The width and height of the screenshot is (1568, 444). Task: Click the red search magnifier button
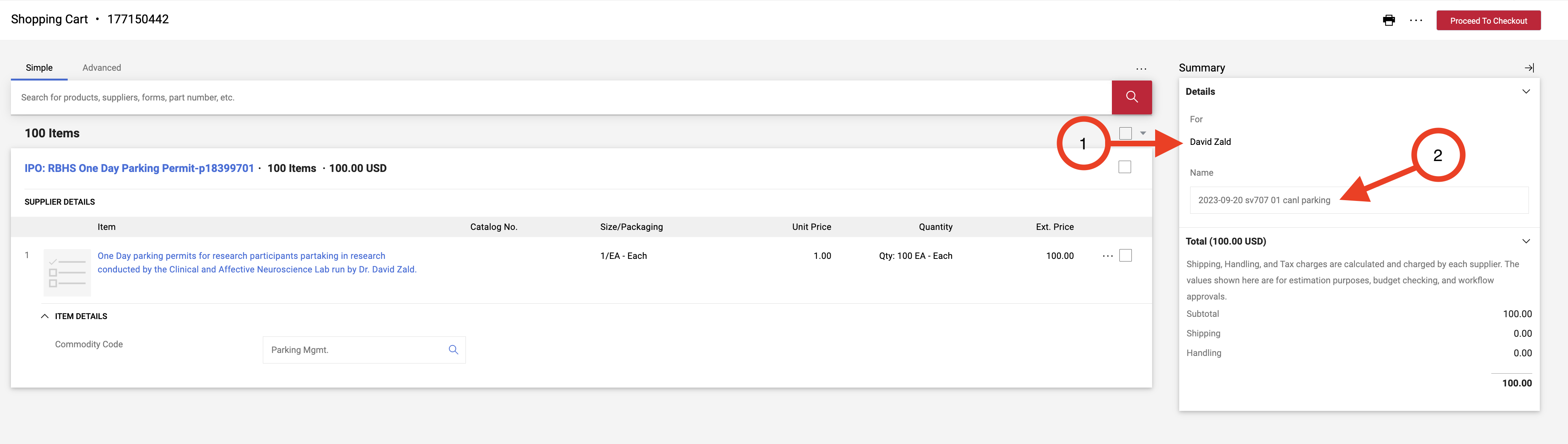(x=1131, y=97)
